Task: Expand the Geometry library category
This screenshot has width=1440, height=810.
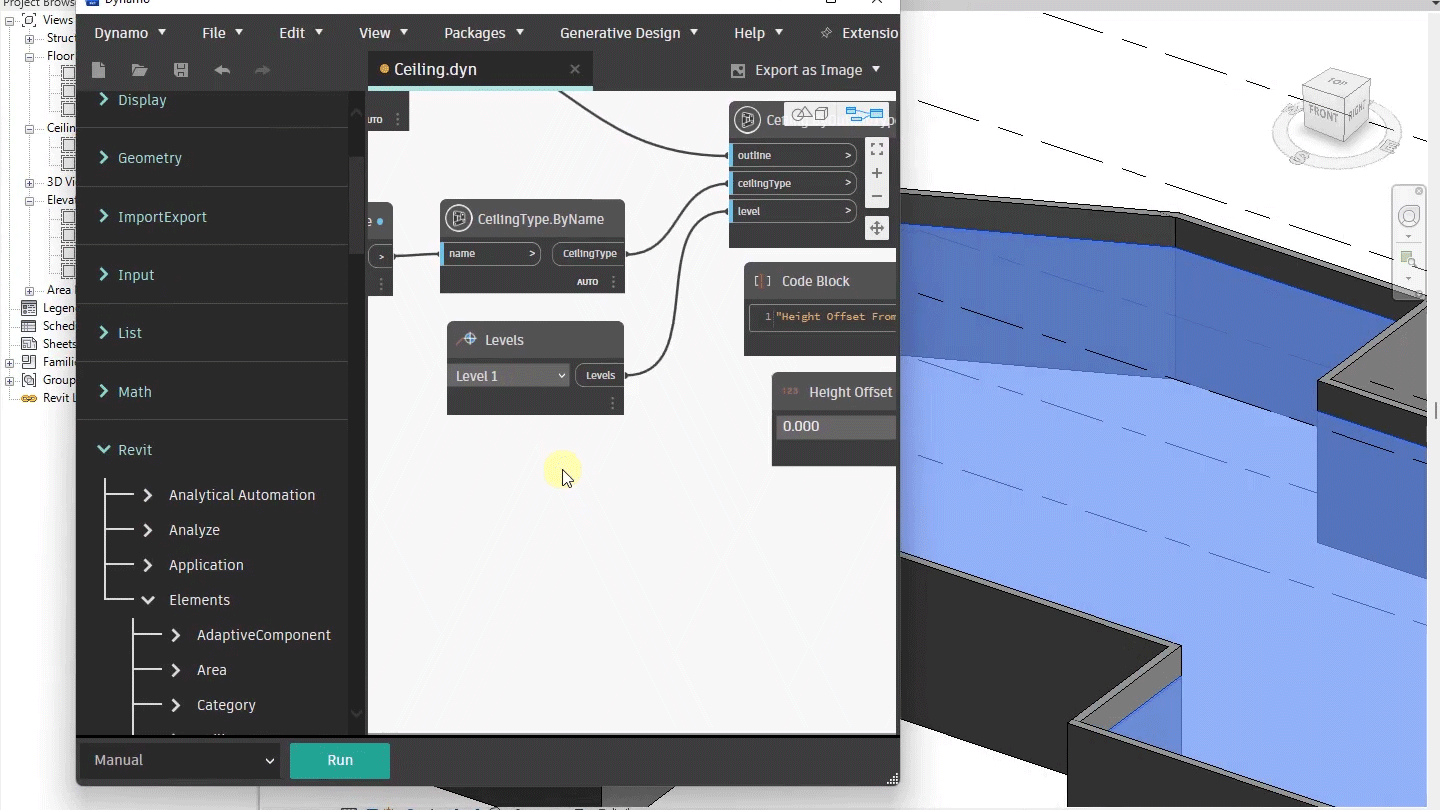Action: click(103, 158)
